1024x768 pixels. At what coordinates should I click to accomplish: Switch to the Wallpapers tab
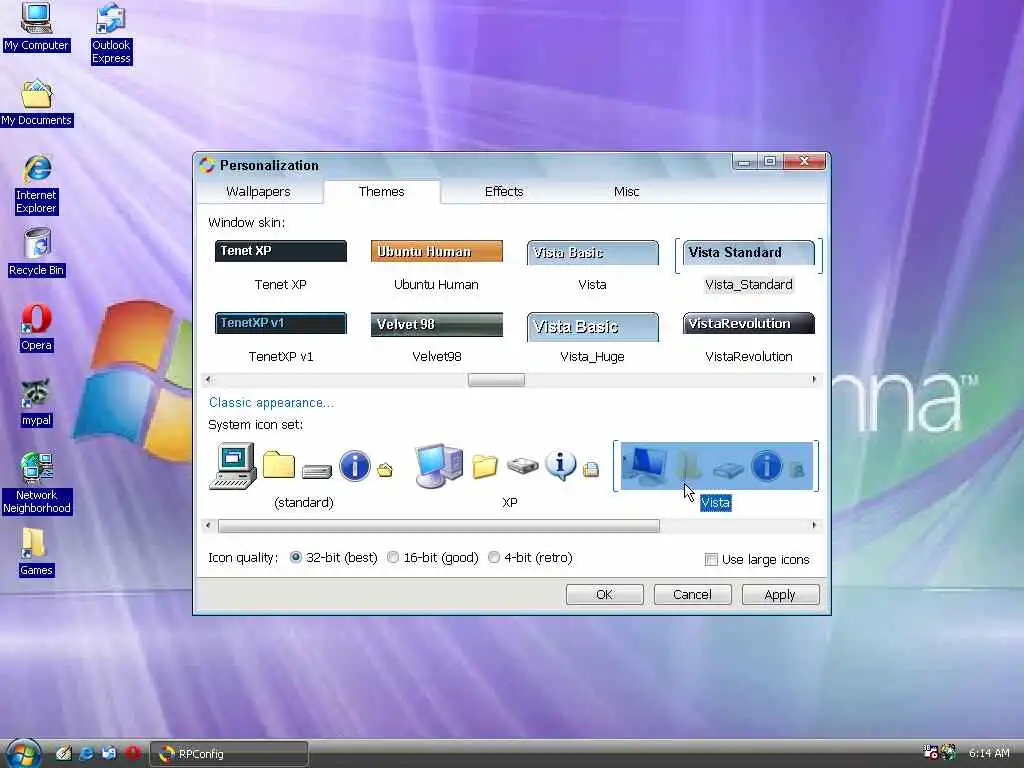[x=258, y=191]
